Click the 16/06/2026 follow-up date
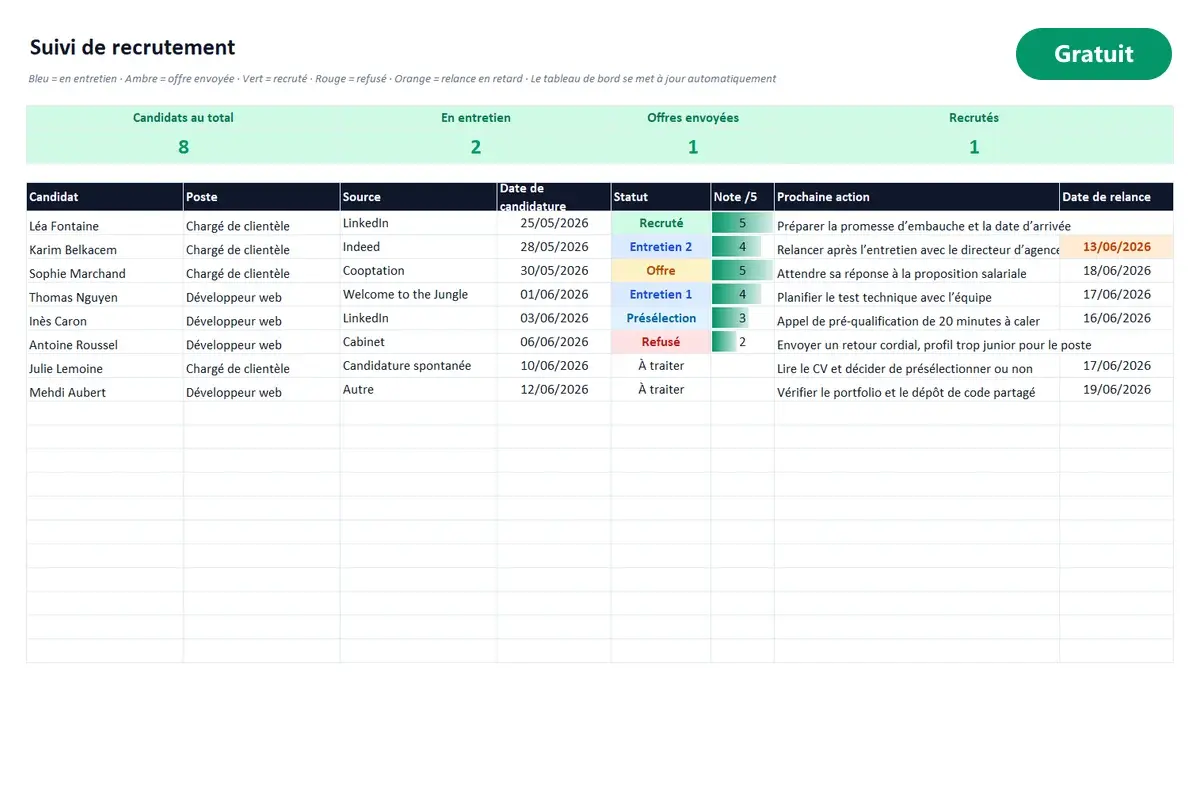The width and height of the screenshot is (1200, 800). pyautogui.click(x=1116, y=318)
